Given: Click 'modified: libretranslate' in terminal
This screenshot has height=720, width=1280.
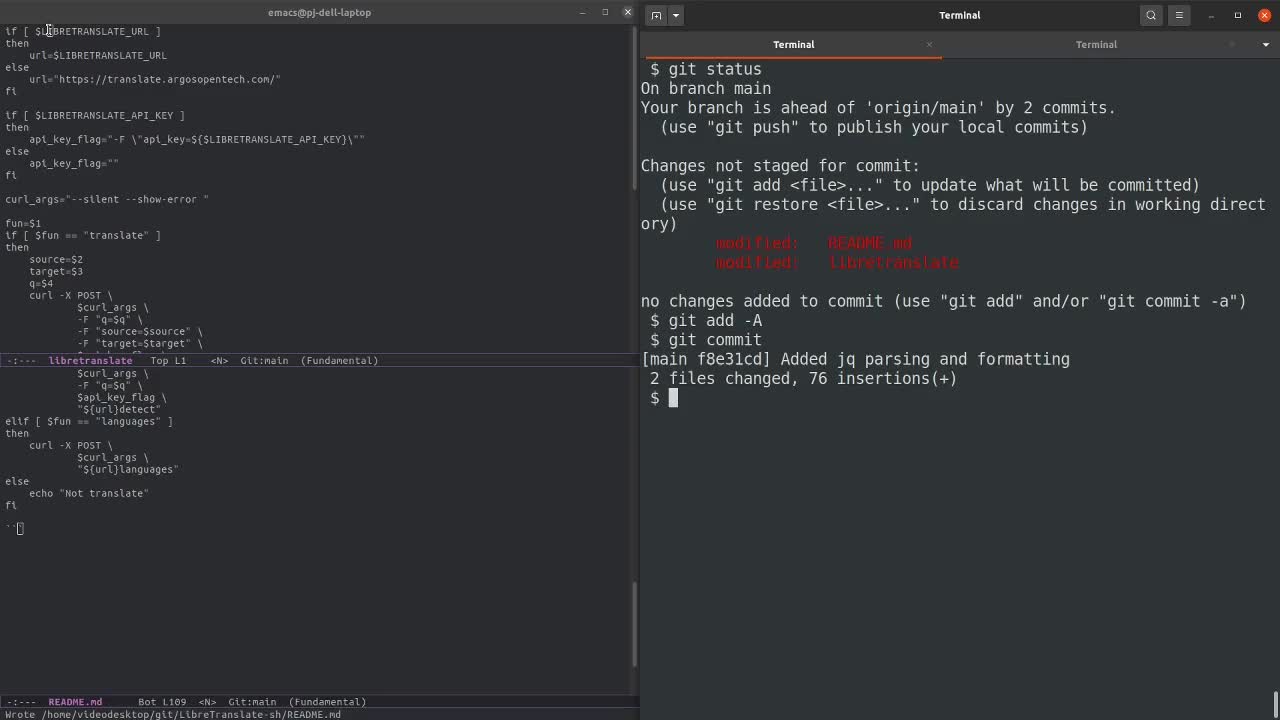Looking at the screenshot, I should [837, 262].
